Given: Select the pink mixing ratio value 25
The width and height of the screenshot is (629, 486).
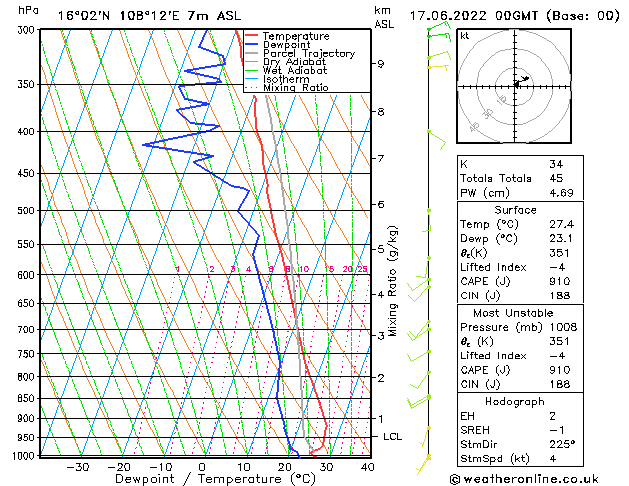Looking at the screenshot, I should (363, 269).
